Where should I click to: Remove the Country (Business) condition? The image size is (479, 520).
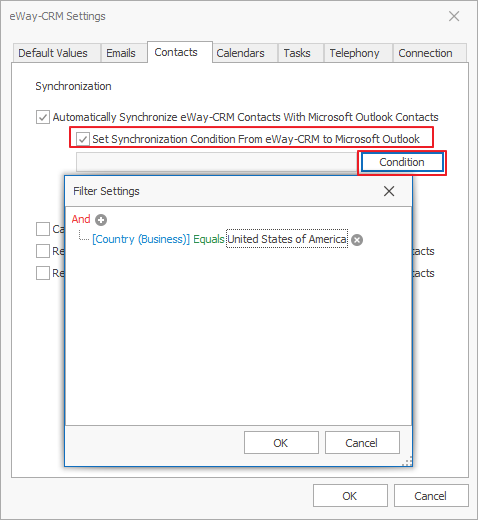(357, 240)
